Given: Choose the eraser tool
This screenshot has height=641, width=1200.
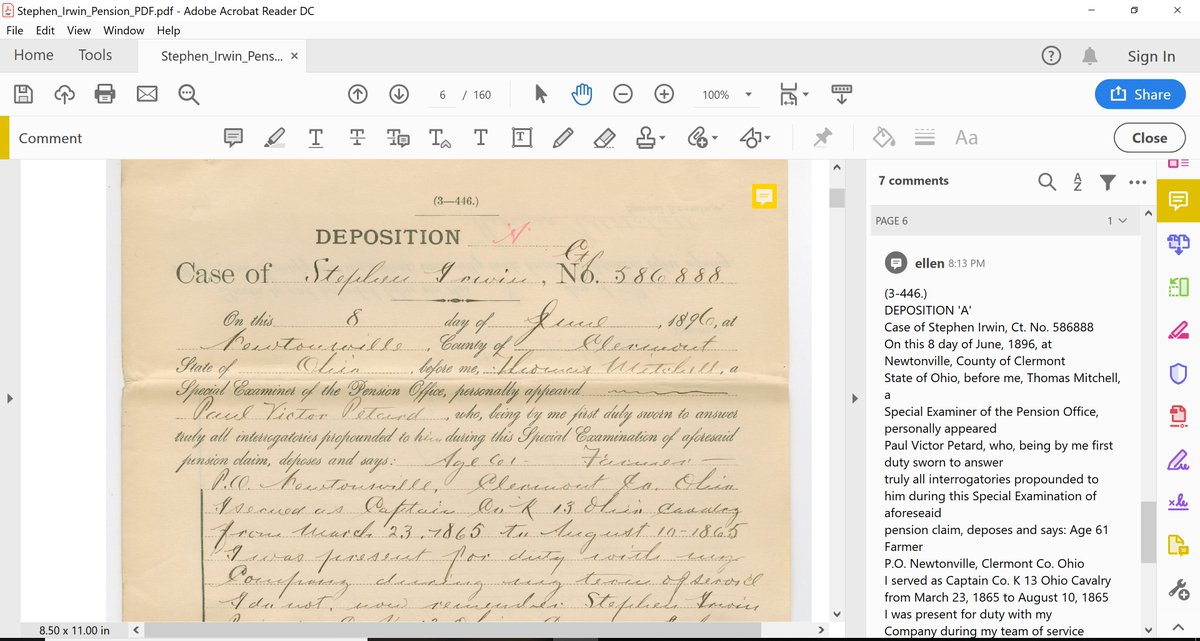Looking at the screenshot, I should tap(604, 138).
